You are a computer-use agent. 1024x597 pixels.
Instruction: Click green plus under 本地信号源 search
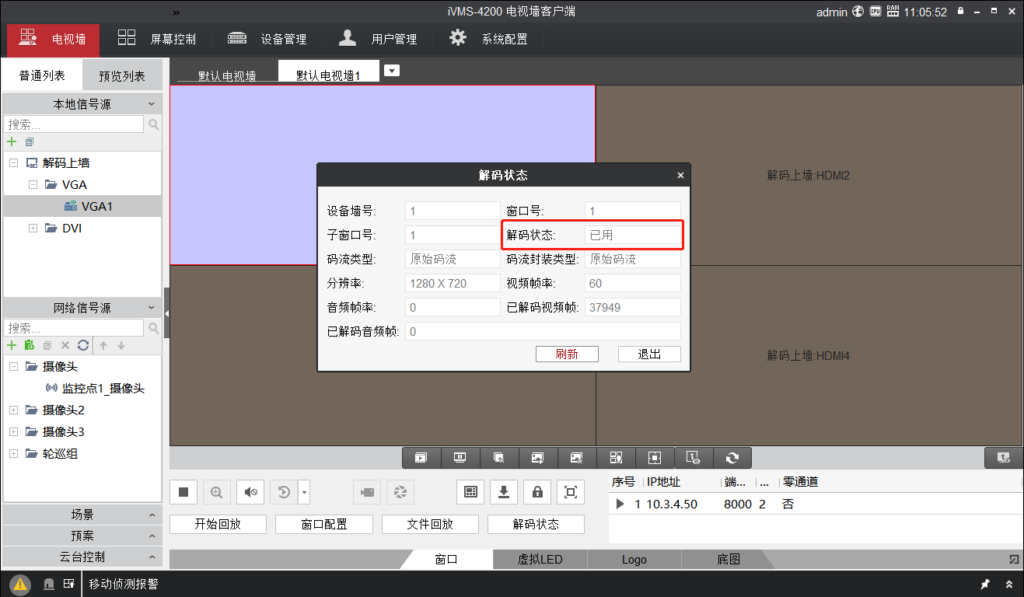coord(12,142)
